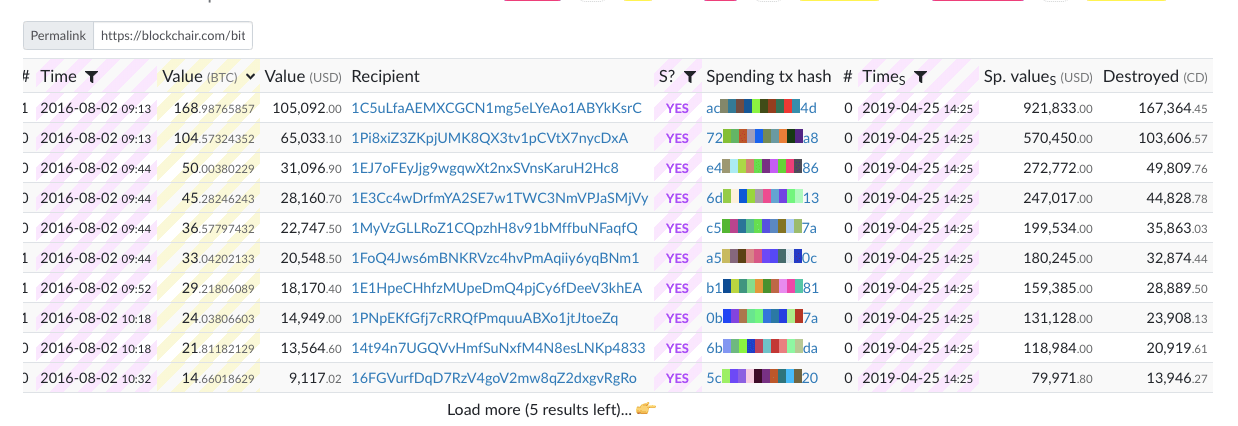This screenshot has width=1238, height=426.
Task: Load more results (5 left)
Action: [539, 409]
